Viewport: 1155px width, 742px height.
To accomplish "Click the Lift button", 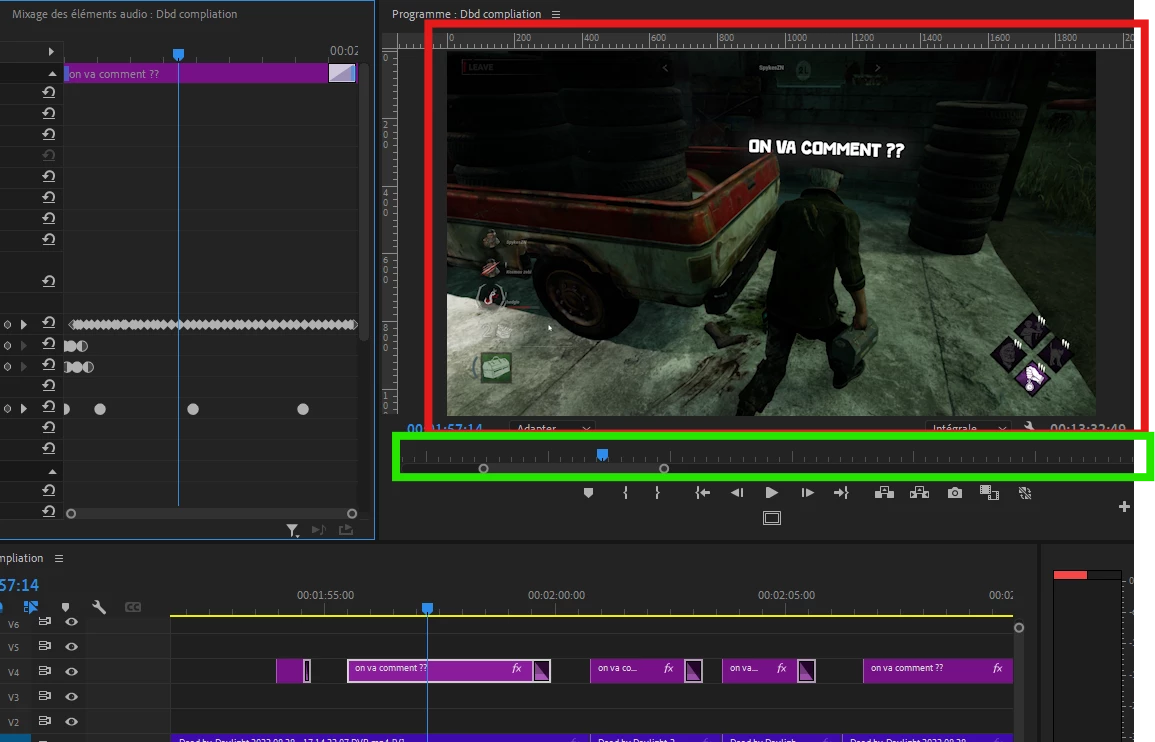I will (884, 493).
